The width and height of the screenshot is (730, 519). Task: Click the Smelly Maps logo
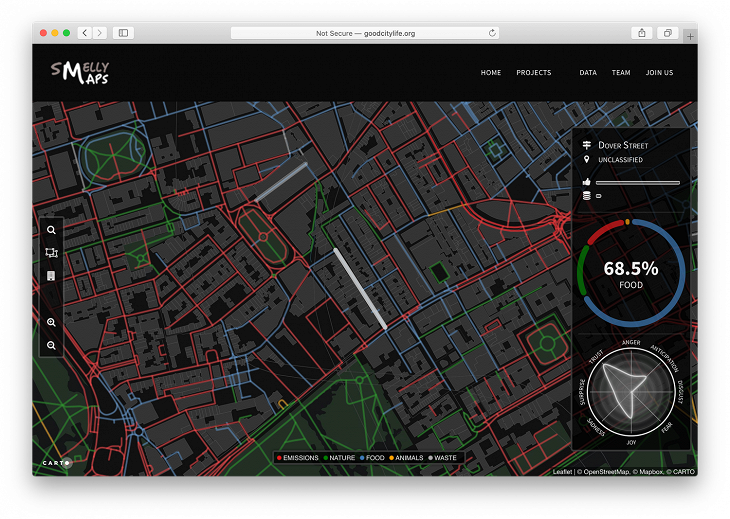80,72
